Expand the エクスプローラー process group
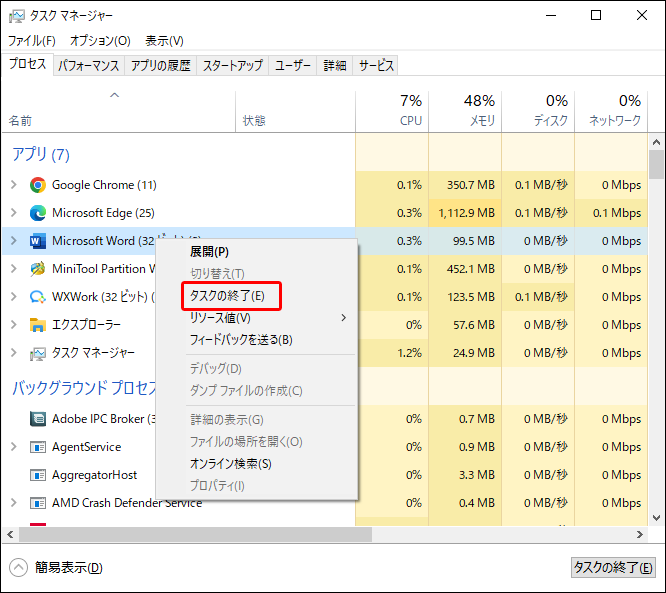Image resolution: width=666 pixels, height=593 pixels. pyautogui.click(x=14, y=325)
